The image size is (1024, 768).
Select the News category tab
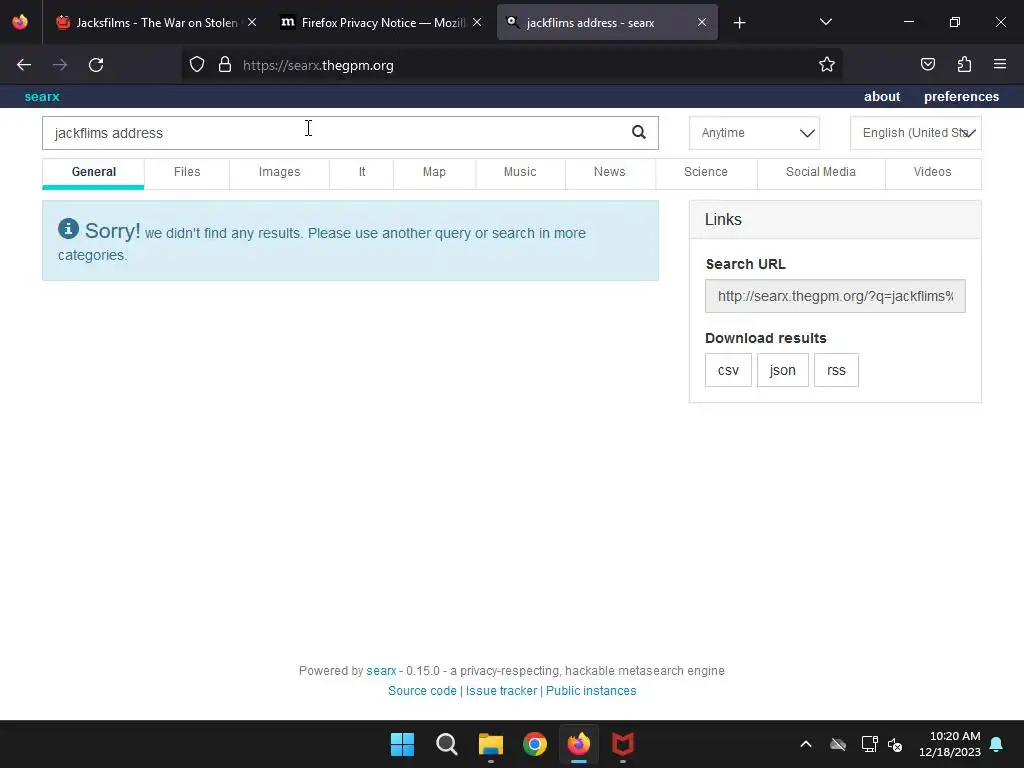click(x=609, y=172)
